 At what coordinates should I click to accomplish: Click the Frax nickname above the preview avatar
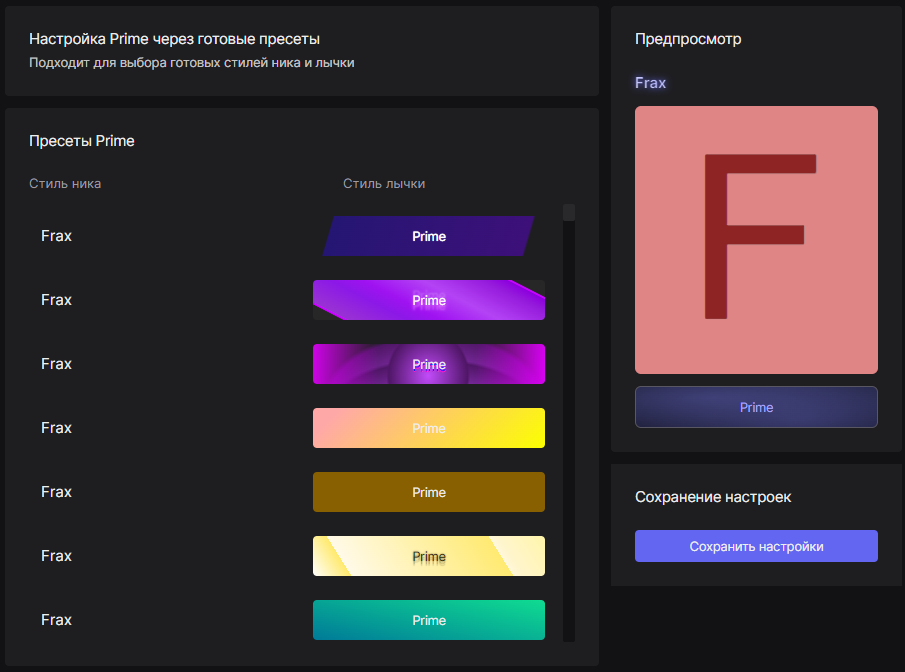click(650, 83)
